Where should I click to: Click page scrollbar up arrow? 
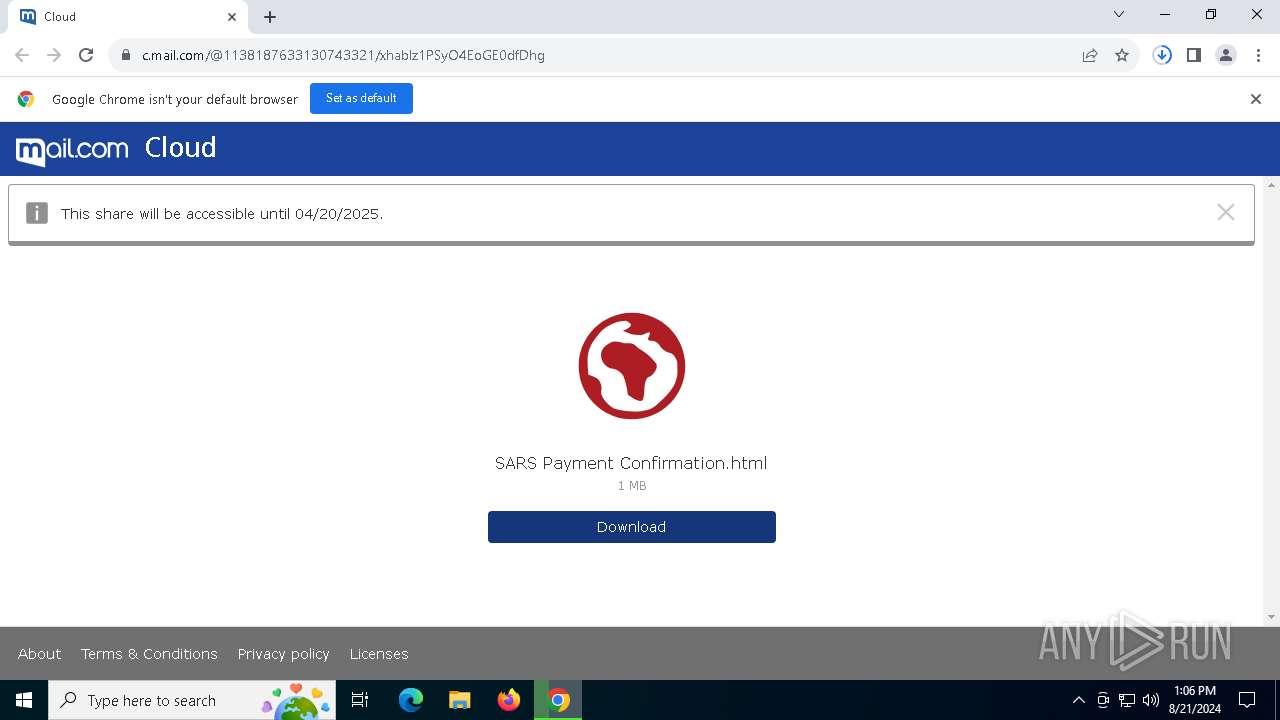(x=1272, y=185)
